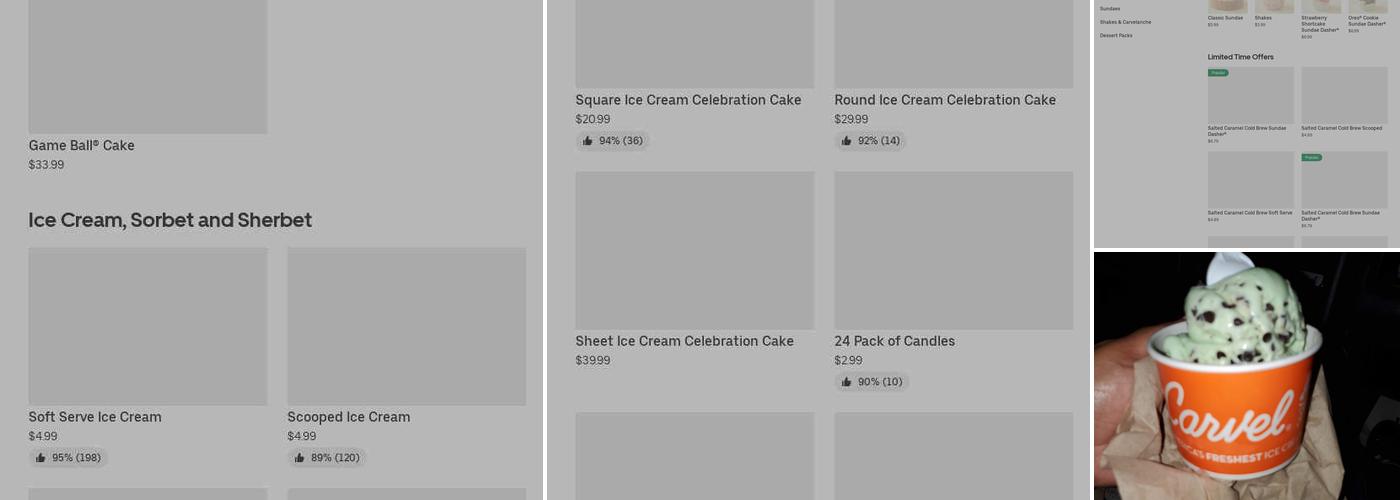Click Salted Caramel Cold Brew Scooped image
Image resolution: width=1400 pixels, height=500 pixels.
(x=1343, y=95)
